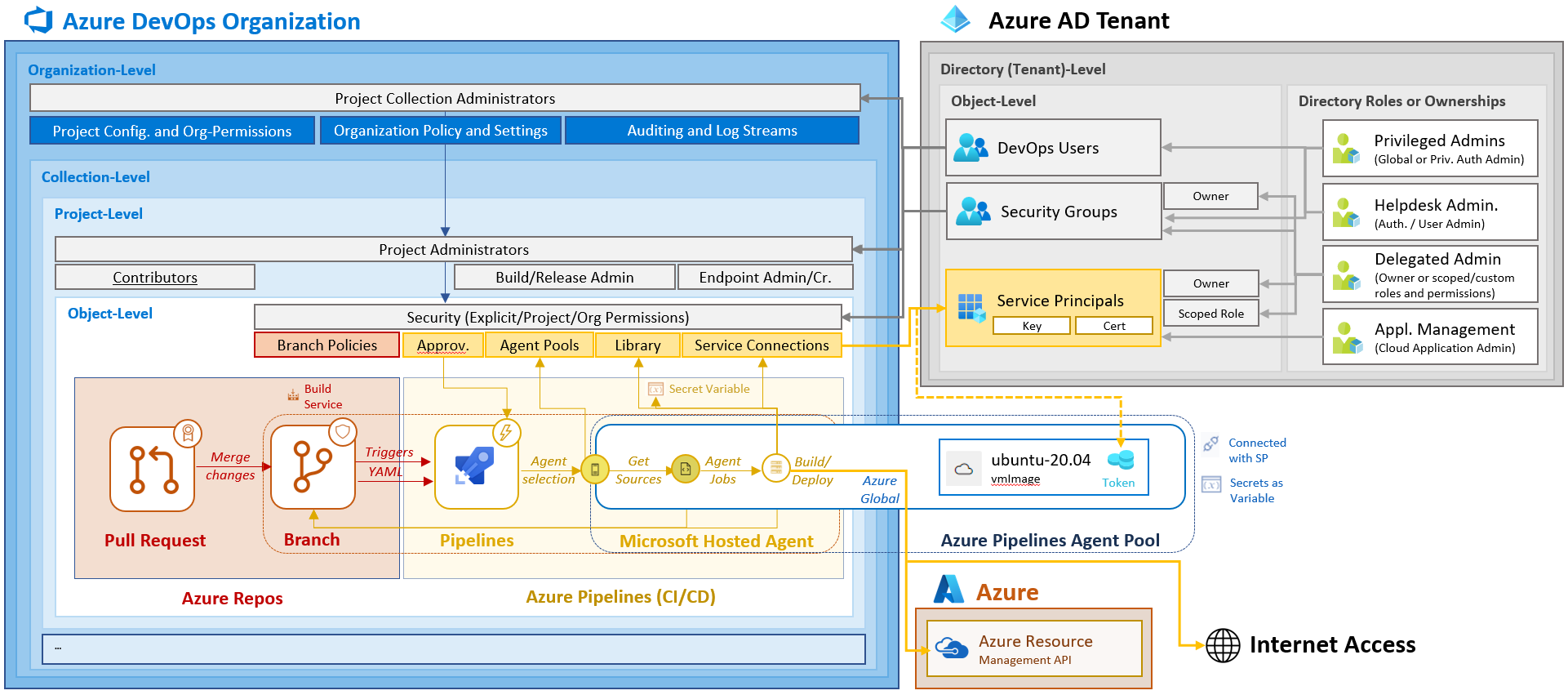
Task: Click Organization Policy and Settings box
Action: coord(441,131)
